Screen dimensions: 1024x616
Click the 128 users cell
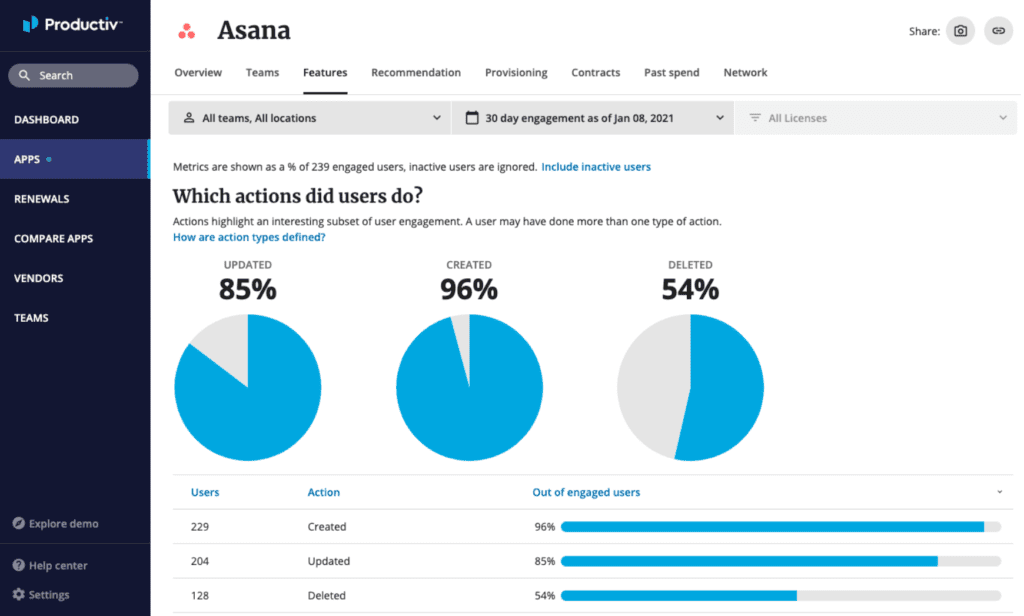tap(200, 595)
